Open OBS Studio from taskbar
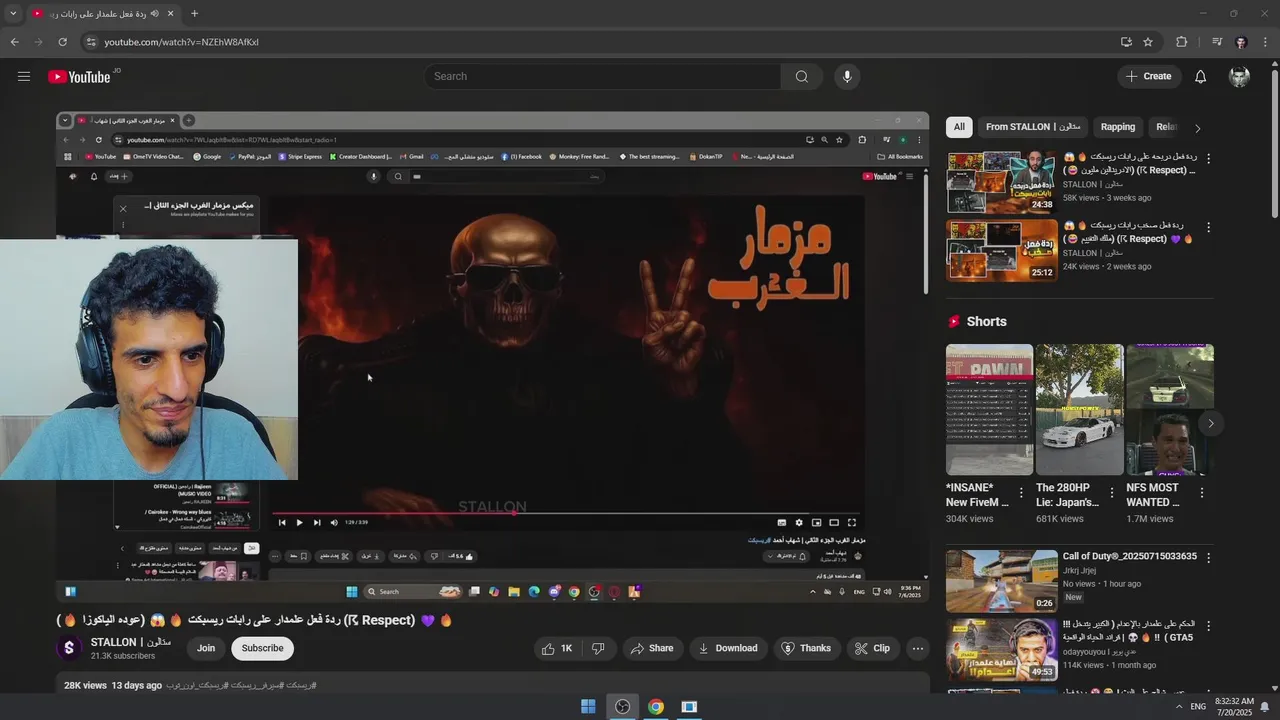 (622, 707)
